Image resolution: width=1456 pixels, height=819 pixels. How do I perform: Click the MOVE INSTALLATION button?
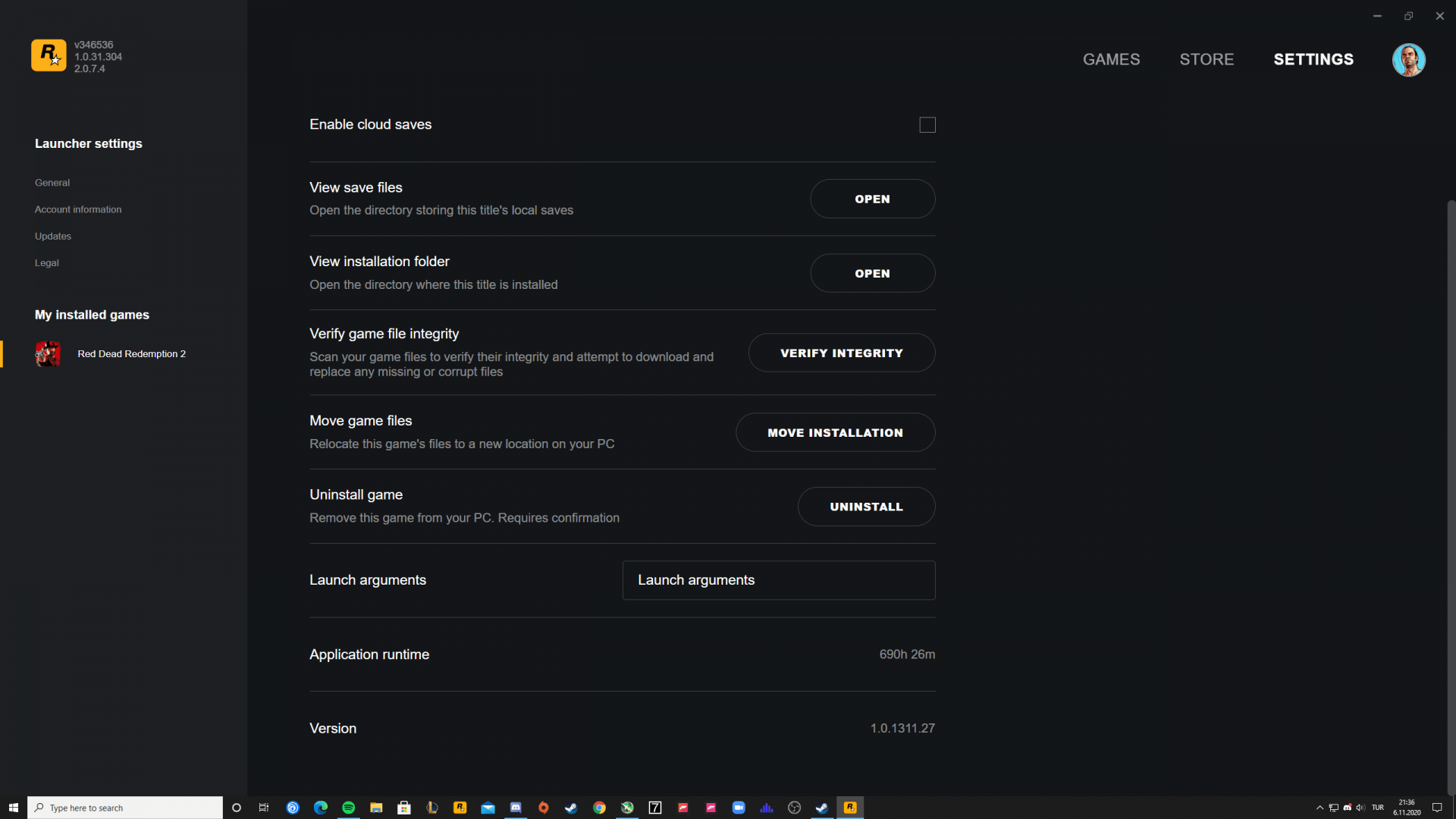(x=835, y=432)
